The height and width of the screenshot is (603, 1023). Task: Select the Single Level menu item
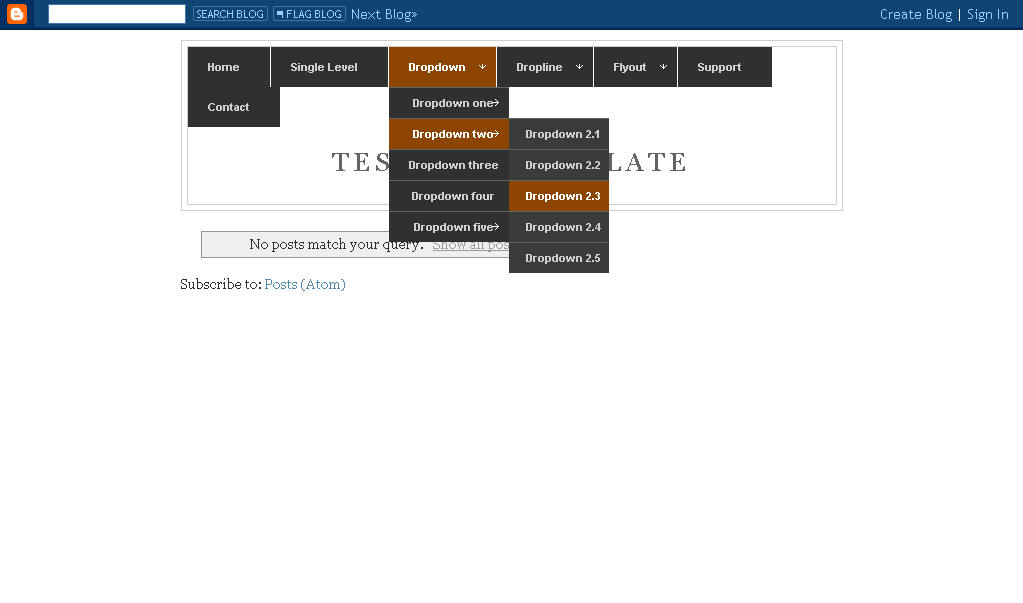[x=329, y=67]
